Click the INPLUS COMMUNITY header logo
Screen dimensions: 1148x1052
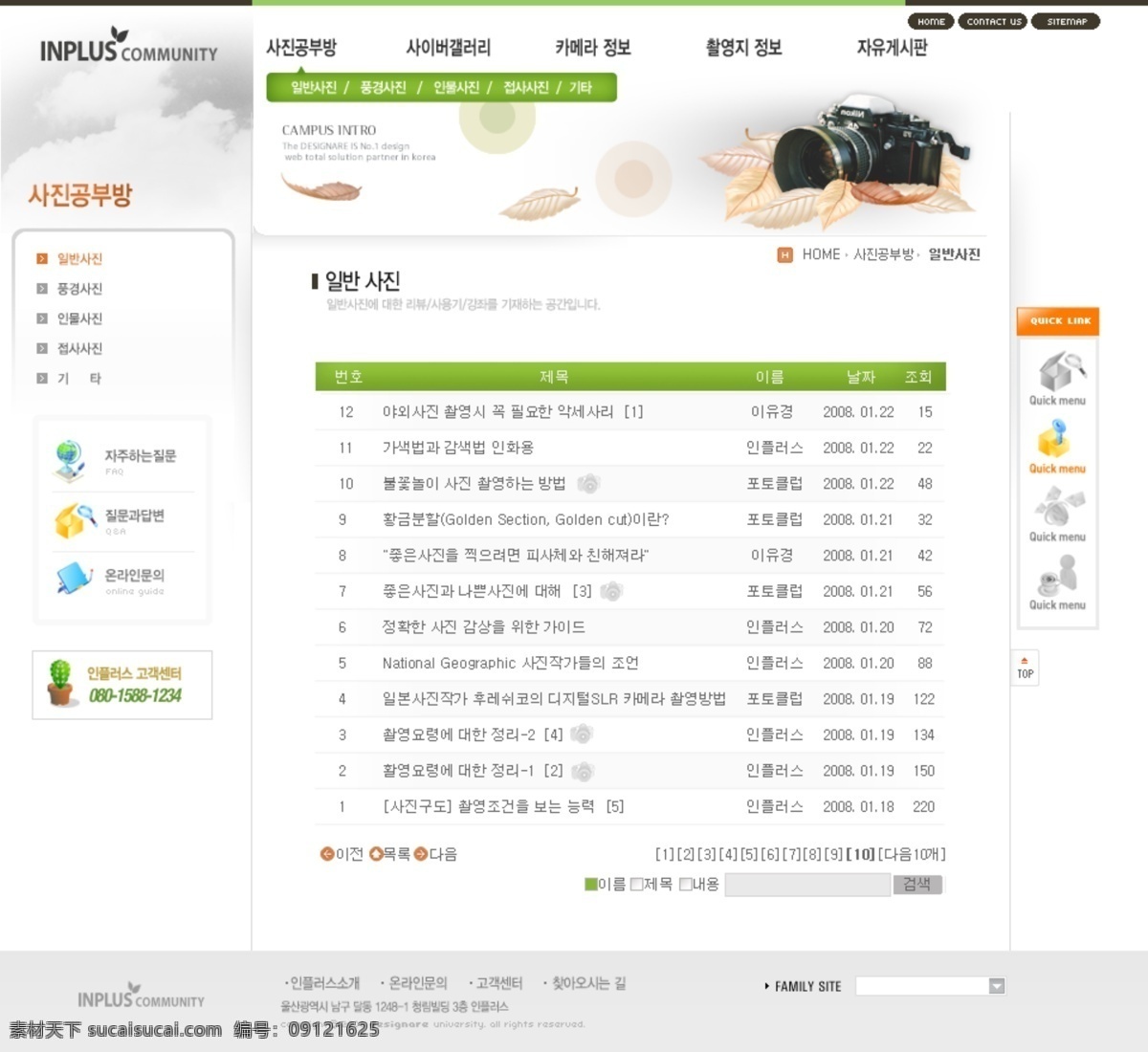(x=128, y=47)
